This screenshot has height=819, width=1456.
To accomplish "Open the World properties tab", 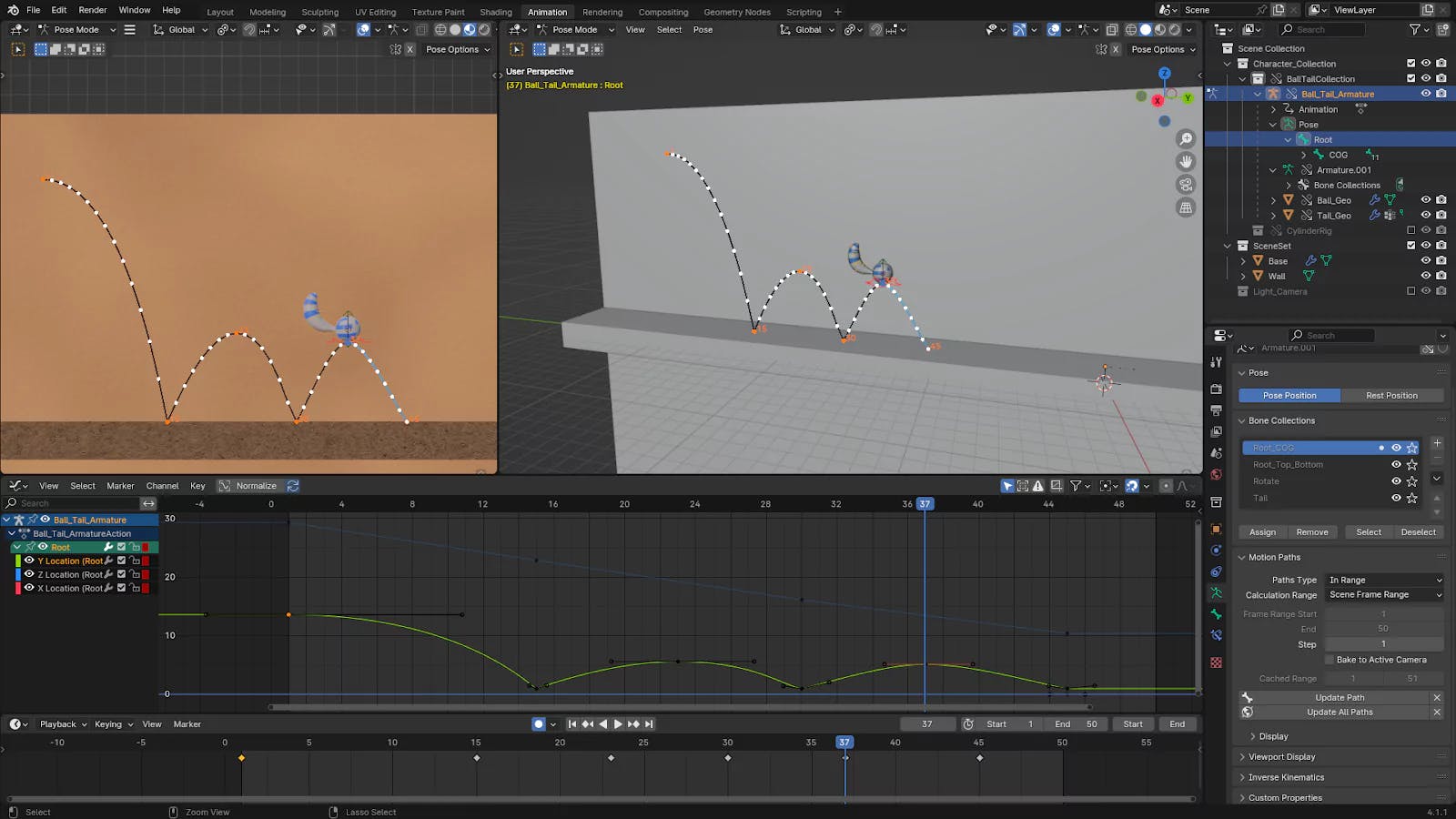I will pyautogui.click(x=1216, y=474).
